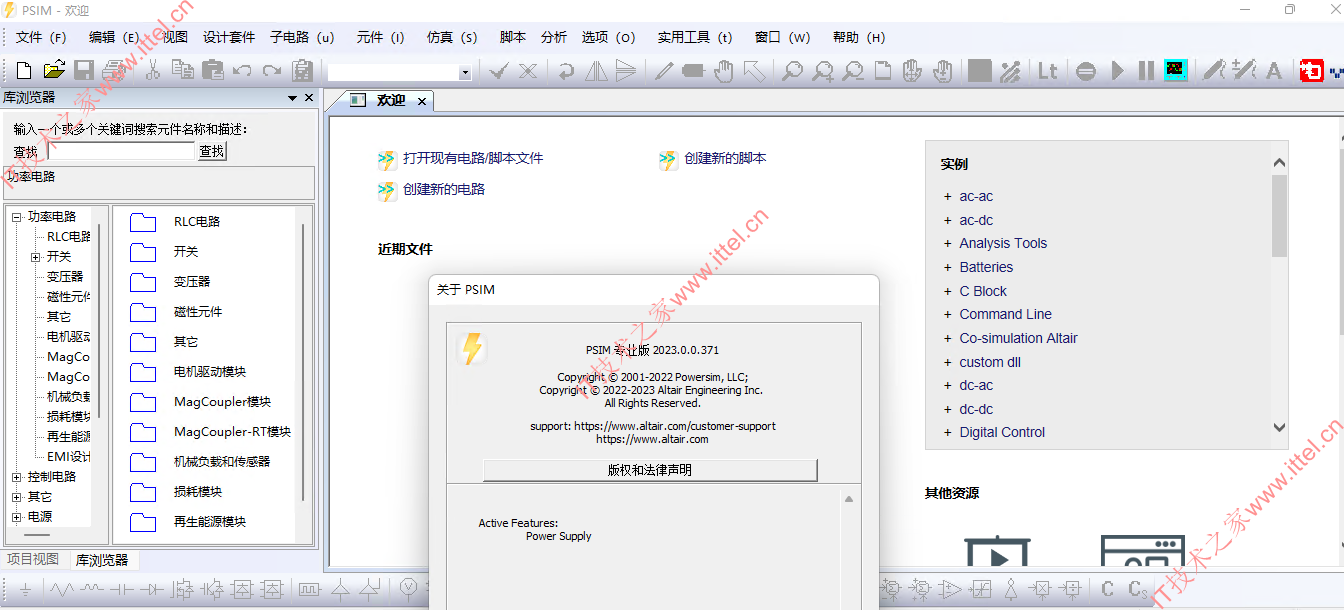Place an inductor from the element bar
1344x610 pixels.
point(92,589)
